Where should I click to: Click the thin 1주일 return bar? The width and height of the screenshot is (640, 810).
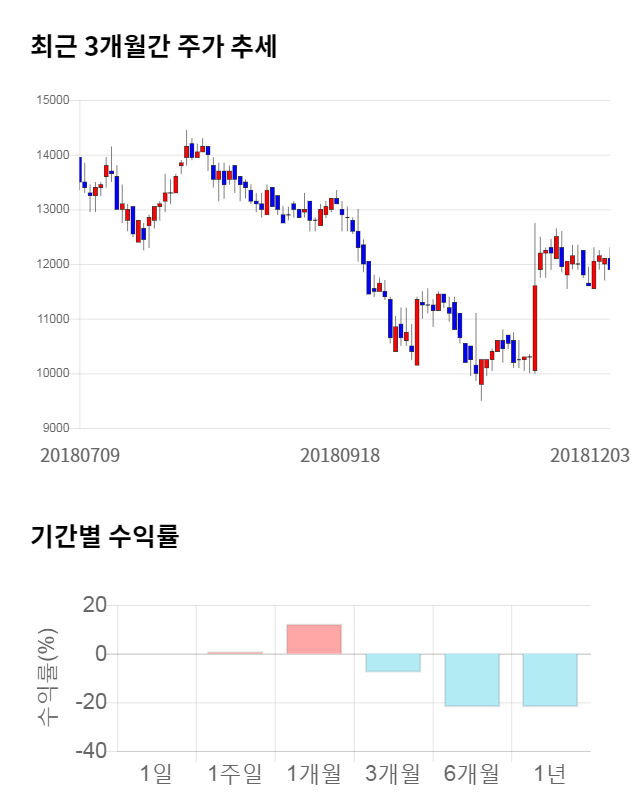(235, 653)
